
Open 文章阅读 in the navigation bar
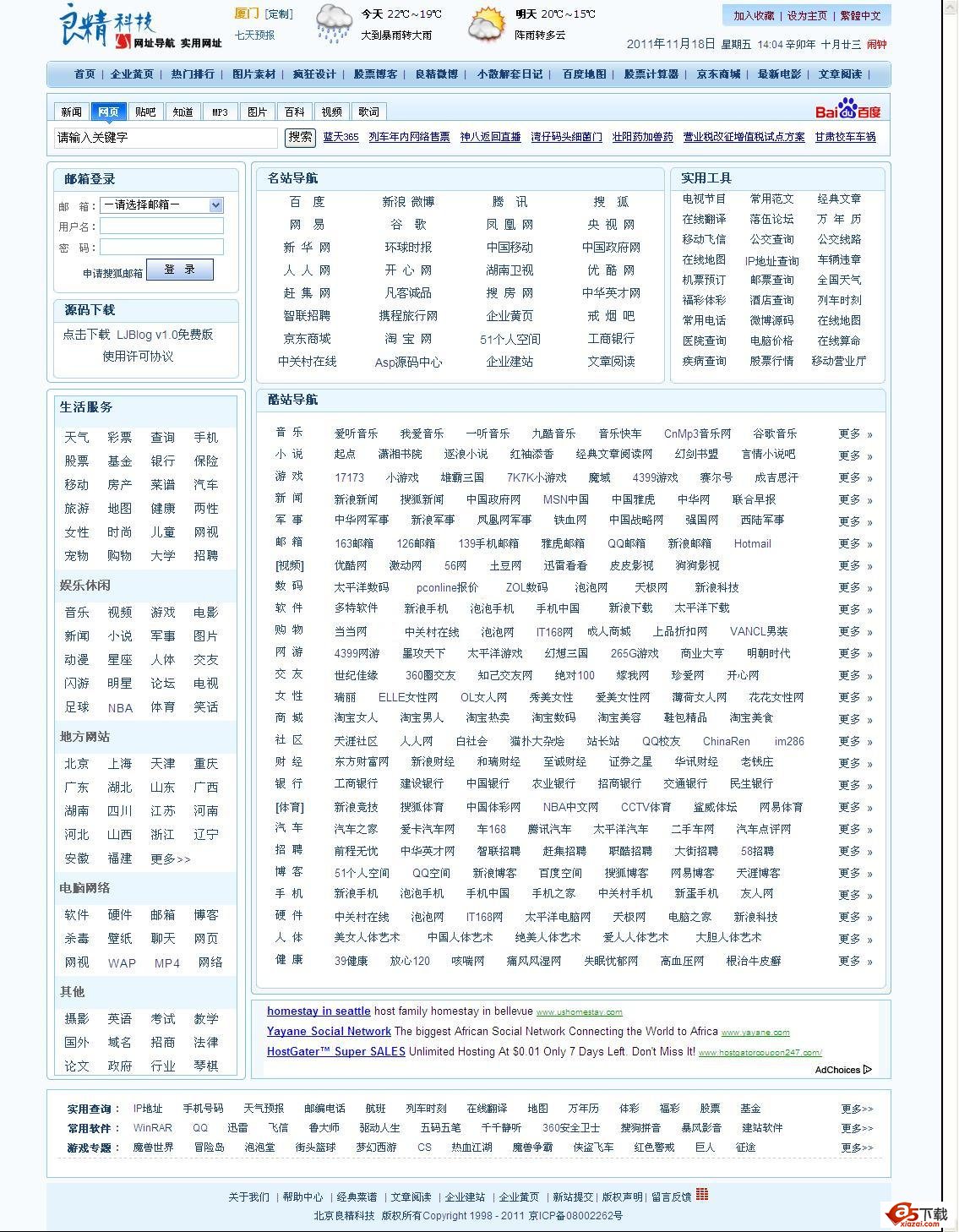tap(840, 74)
